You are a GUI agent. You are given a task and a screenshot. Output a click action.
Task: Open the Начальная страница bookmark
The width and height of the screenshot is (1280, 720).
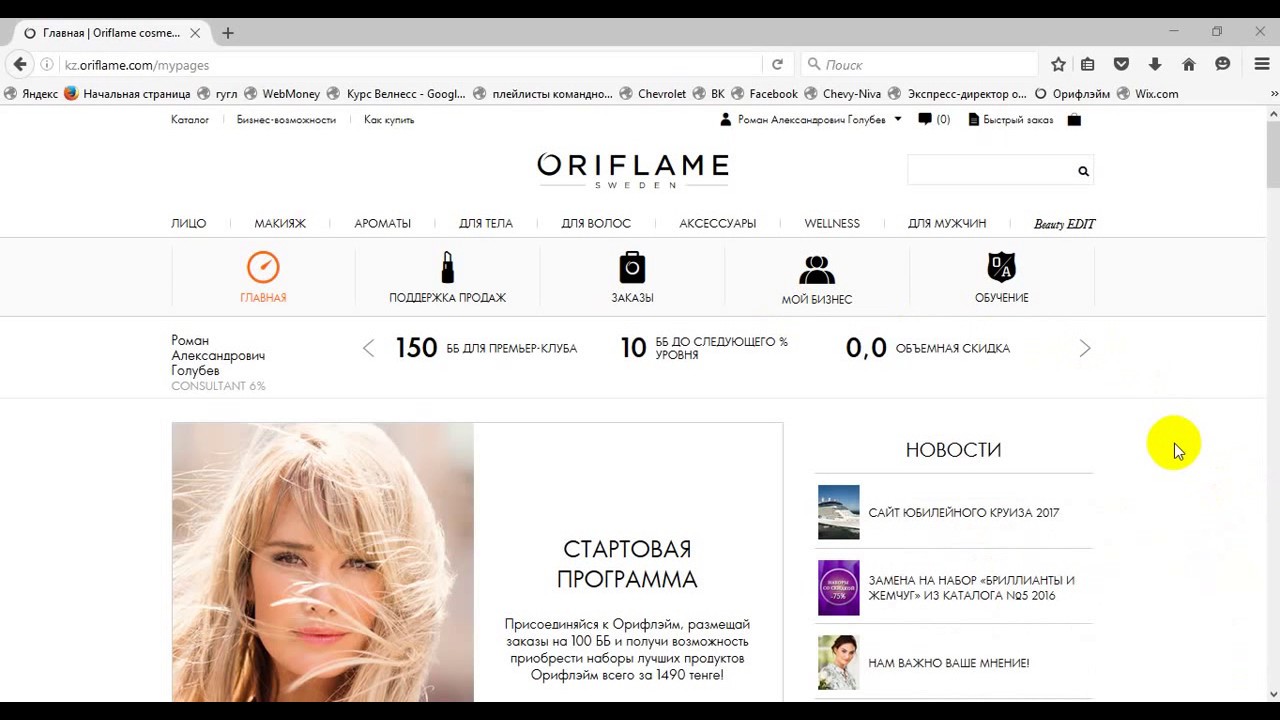point(127,94)
